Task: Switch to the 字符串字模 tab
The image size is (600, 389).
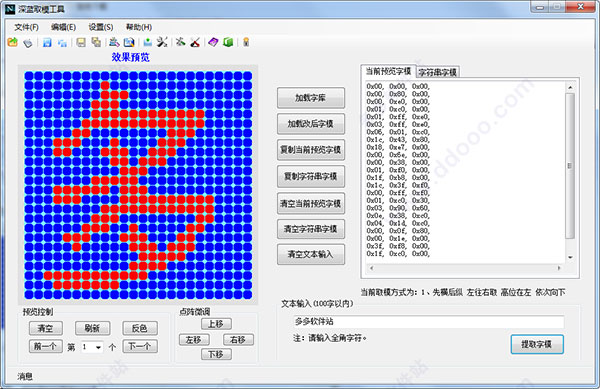Action: [437, 72]
